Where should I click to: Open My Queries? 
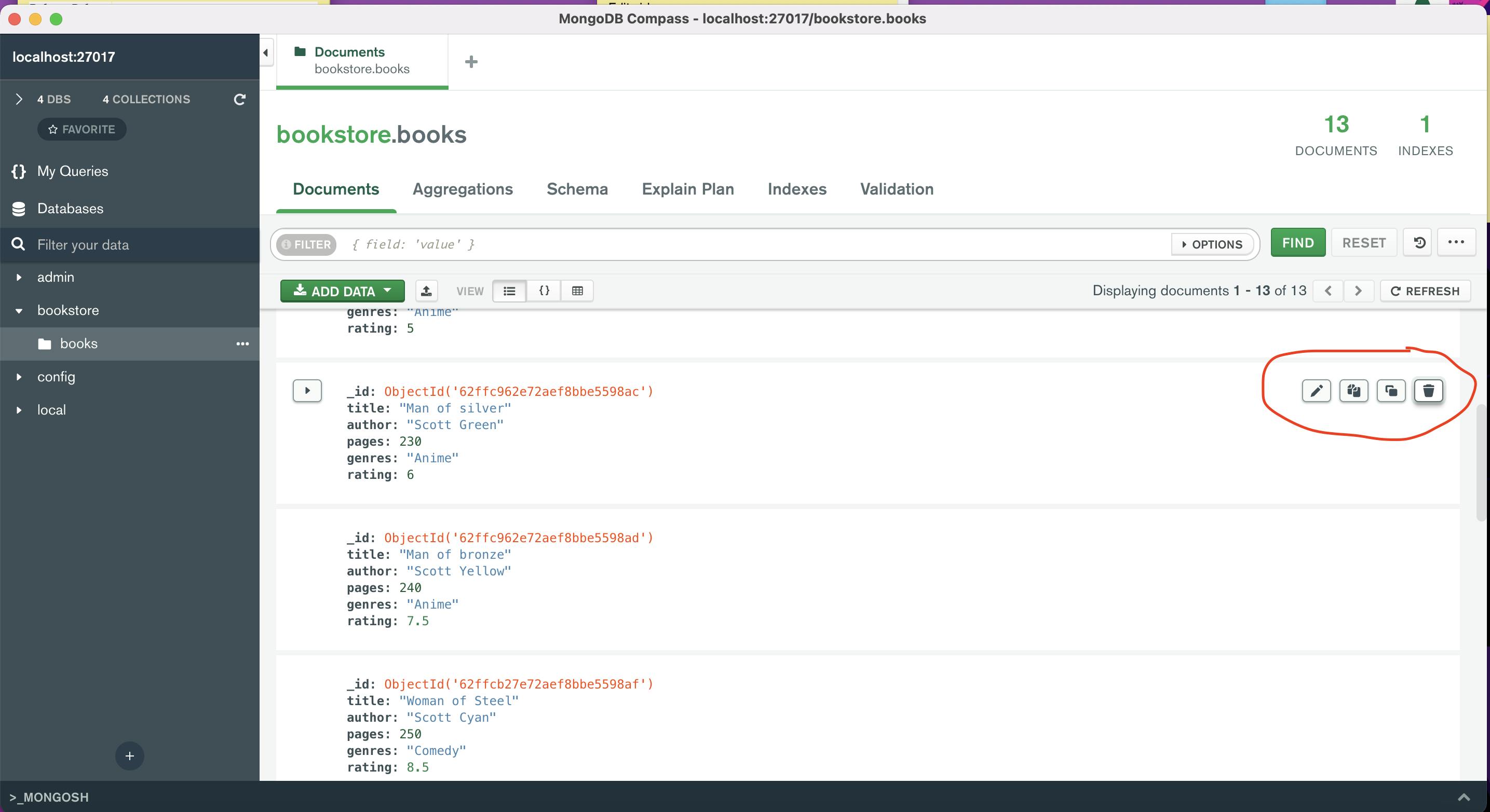[x=73, y=171]
